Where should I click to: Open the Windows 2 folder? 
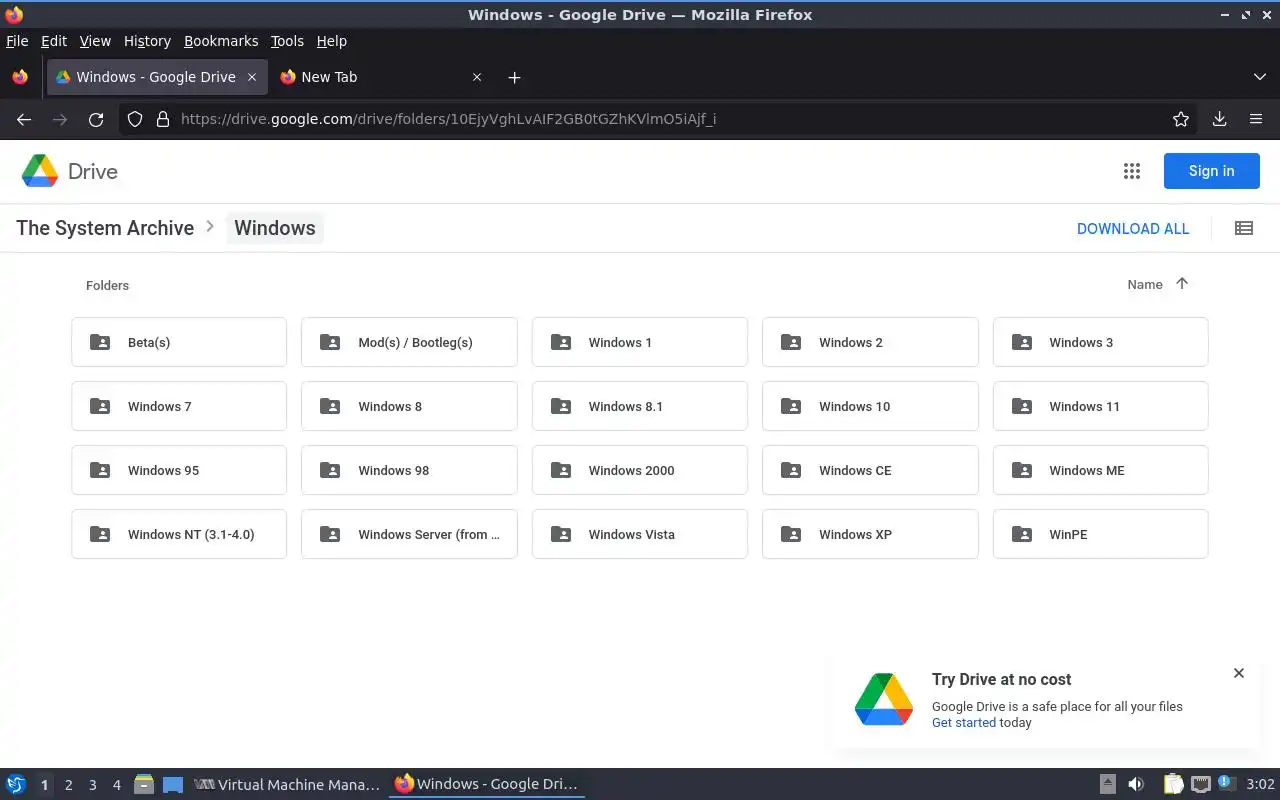[870, 342]
